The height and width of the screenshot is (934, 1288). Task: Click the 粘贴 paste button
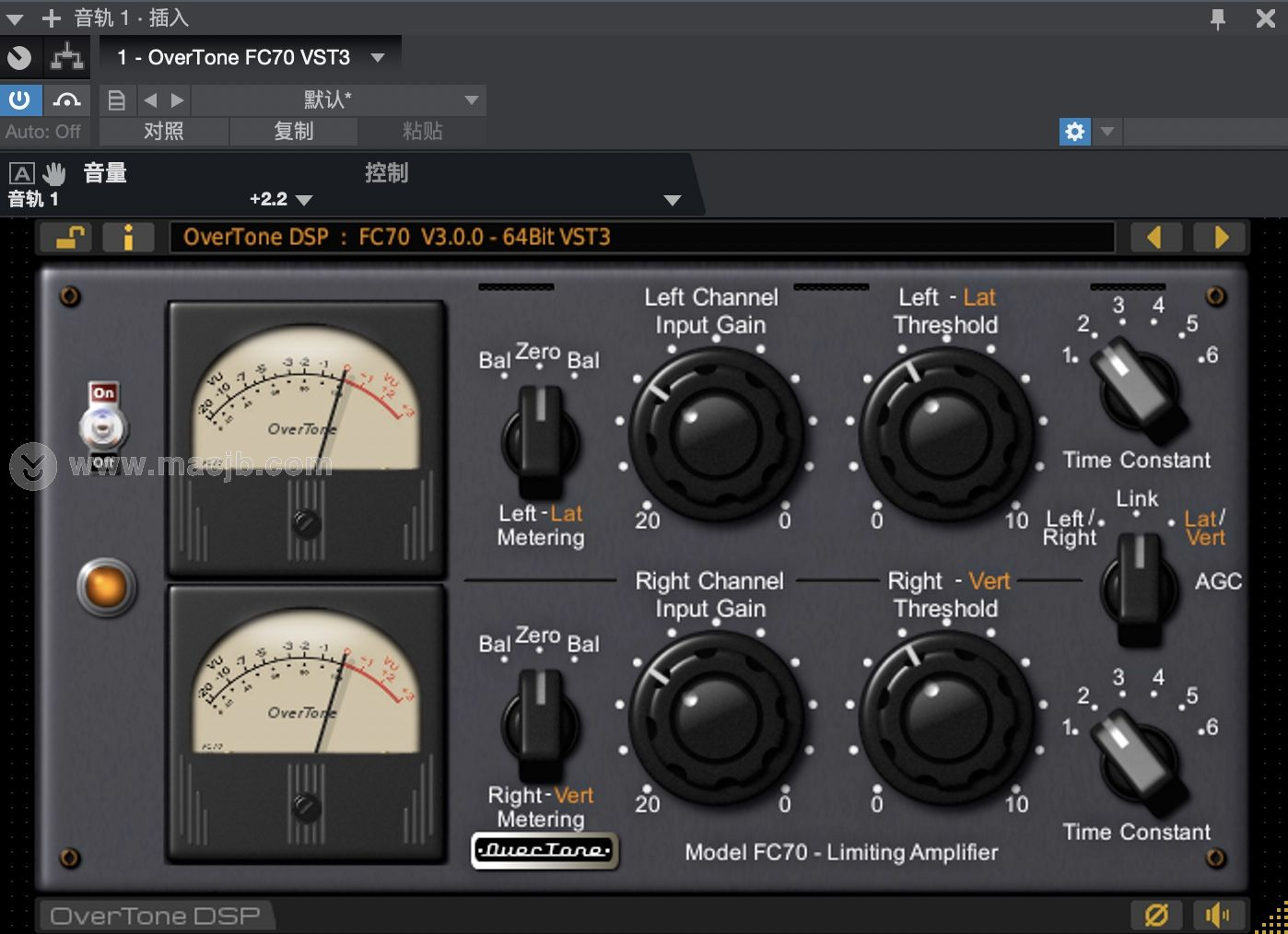pos(422,131)
